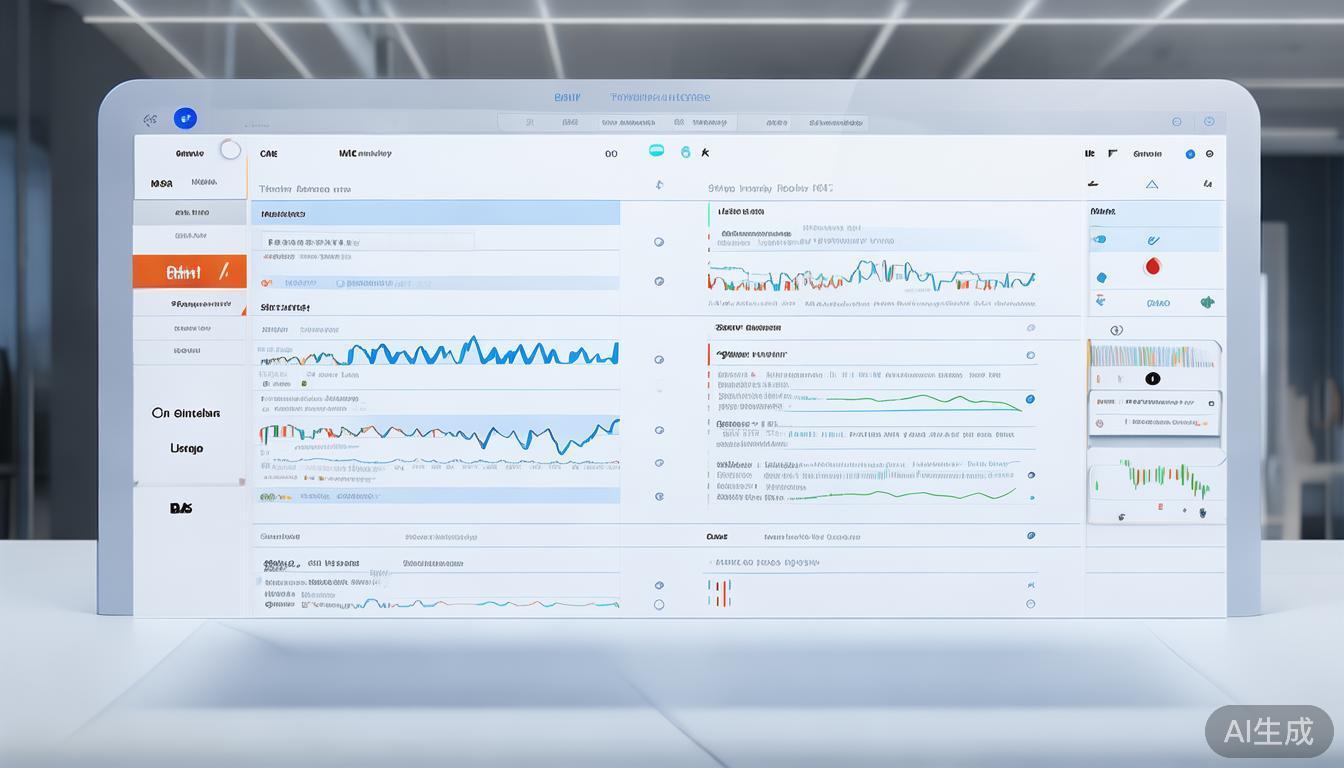The width and height of the screenshot is (1344, 768).
Task: Toggle the round switch at sidebar top
Action: pos(230,150)
